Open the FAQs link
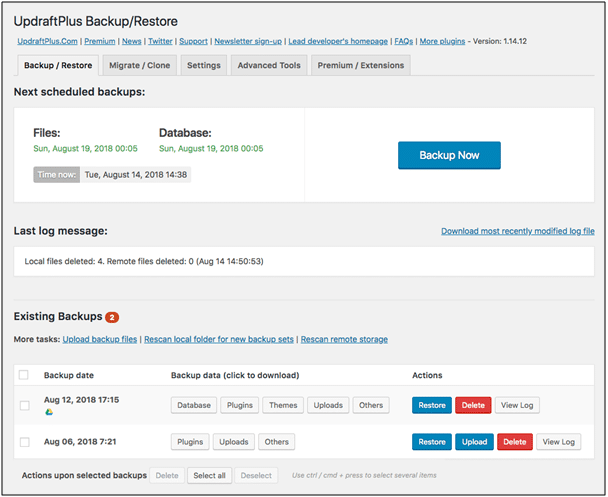Image resolution: width=608 pixels, height=497 pixels. pos(404,41)
